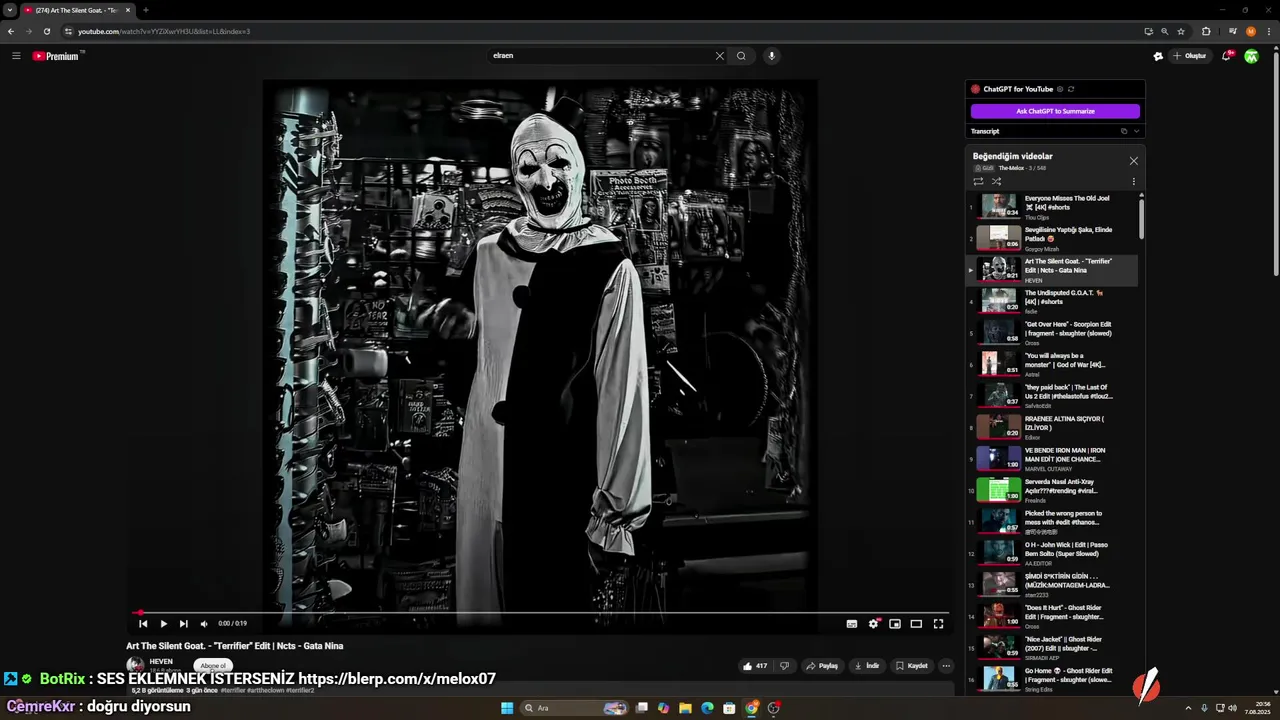
Task: Open playlist video Everyone Misses The Old Joel
Action: 1052,207
